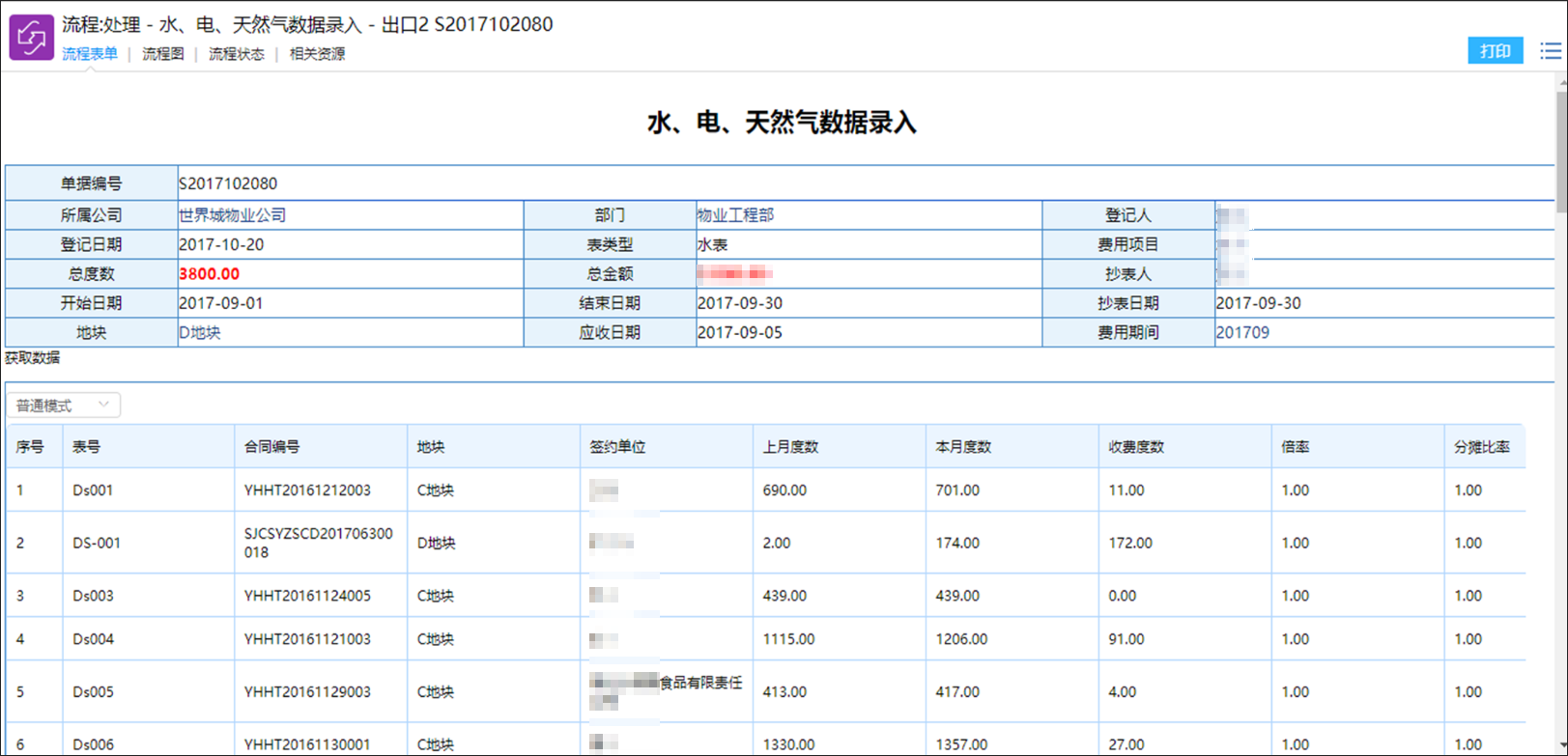This screenshot has width=1568, height=756.
Task: Switch to the 流程图 tab
Action: point(163,54)
